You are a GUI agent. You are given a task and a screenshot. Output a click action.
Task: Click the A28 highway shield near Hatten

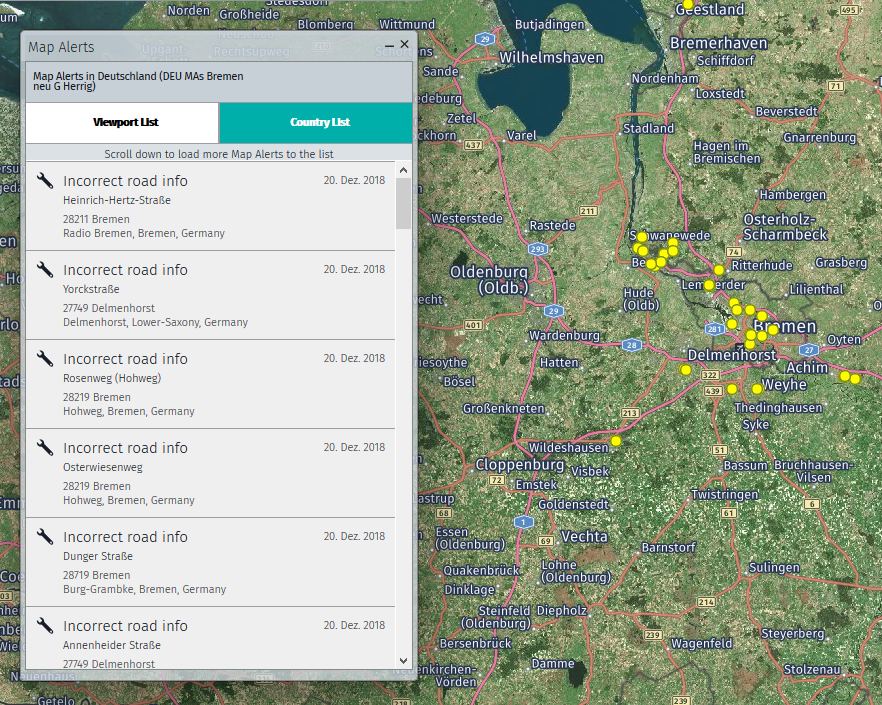pos(632,345)
